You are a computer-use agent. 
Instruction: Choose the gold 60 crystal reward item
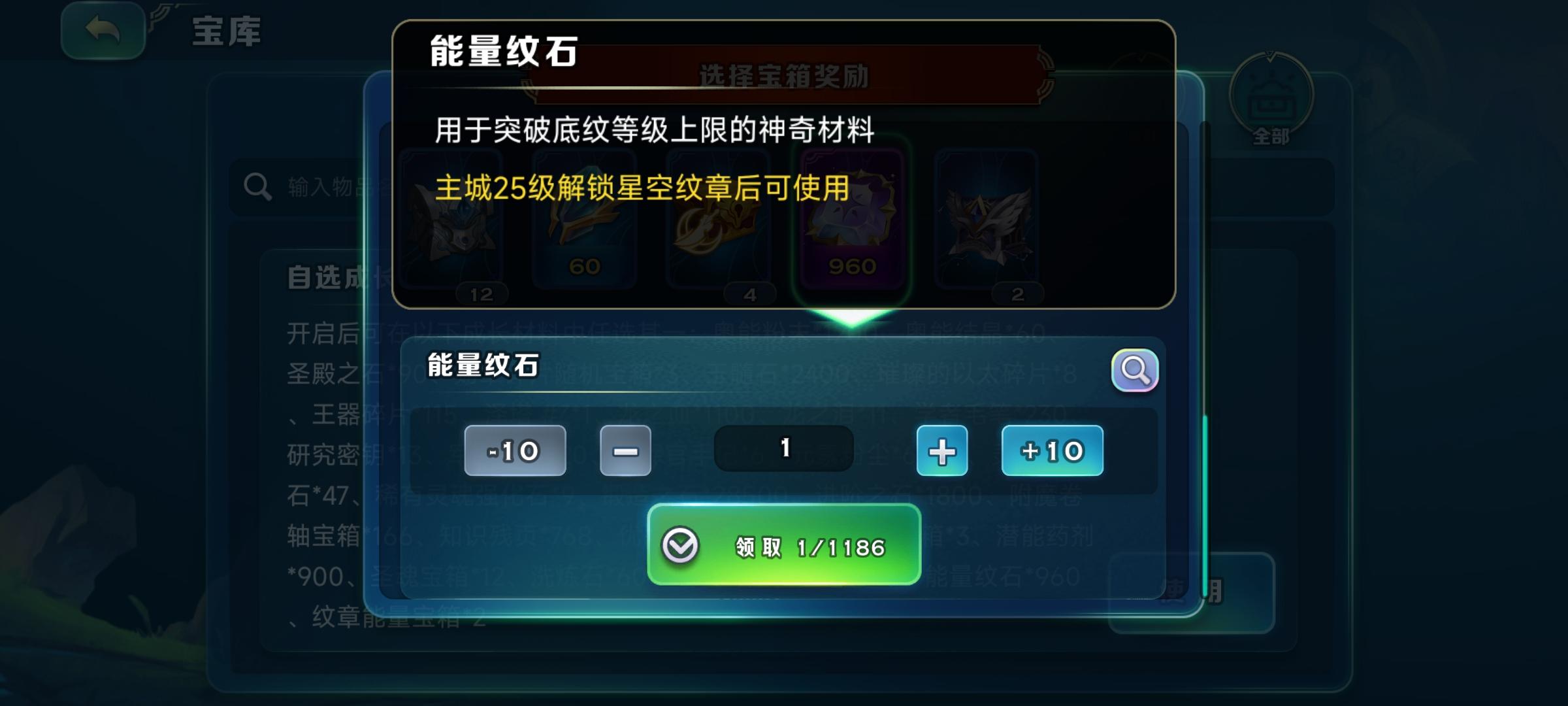pos(584,219)
